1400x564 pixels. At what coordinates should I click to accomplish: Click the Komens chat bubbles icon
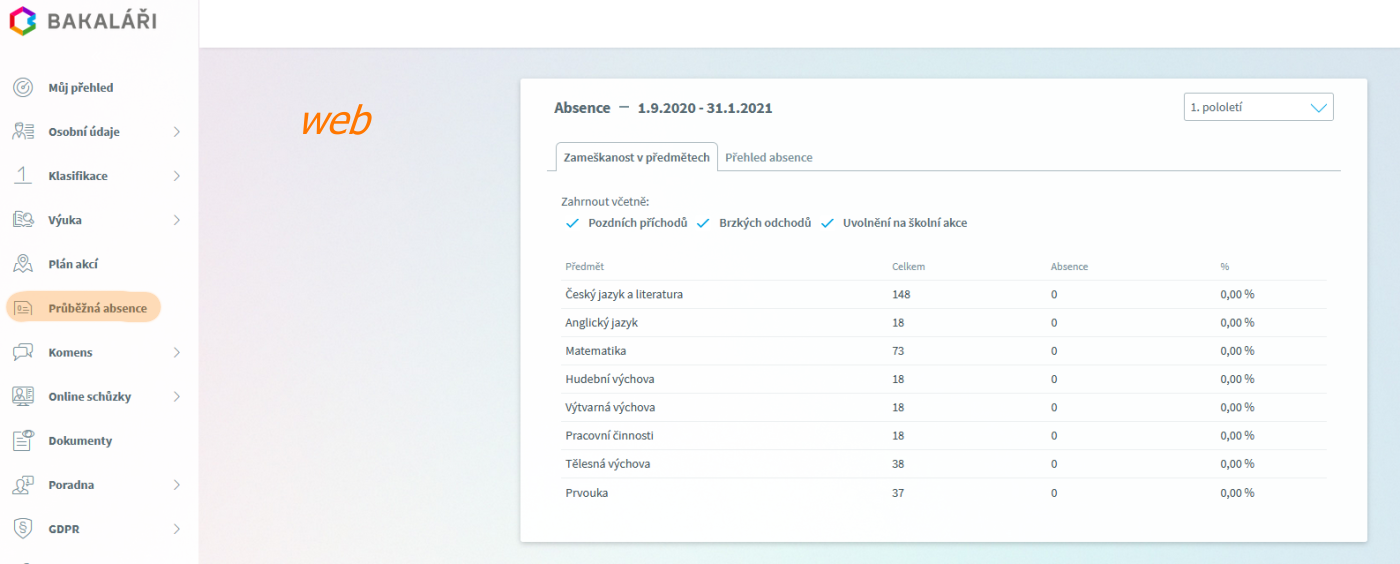pyautogui.click(x=23, y=352)
